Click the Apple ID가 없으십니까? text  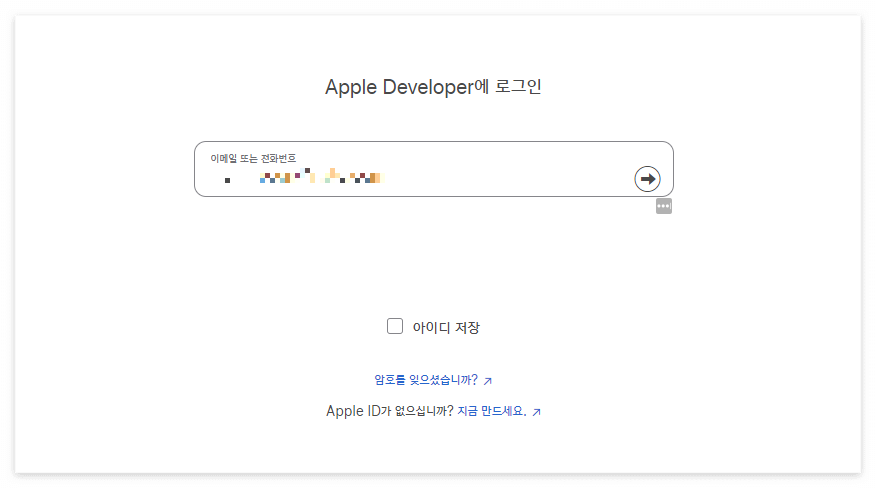pos(389,411)
